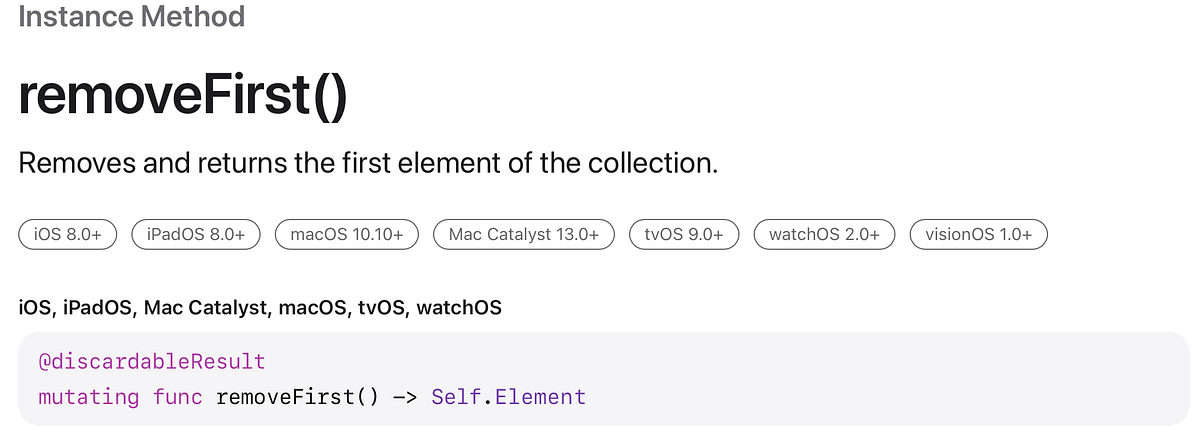Click removeFirst() inside the code declaration
Image resolution: width=1200 pixels, height=447 pixels.
297,397
